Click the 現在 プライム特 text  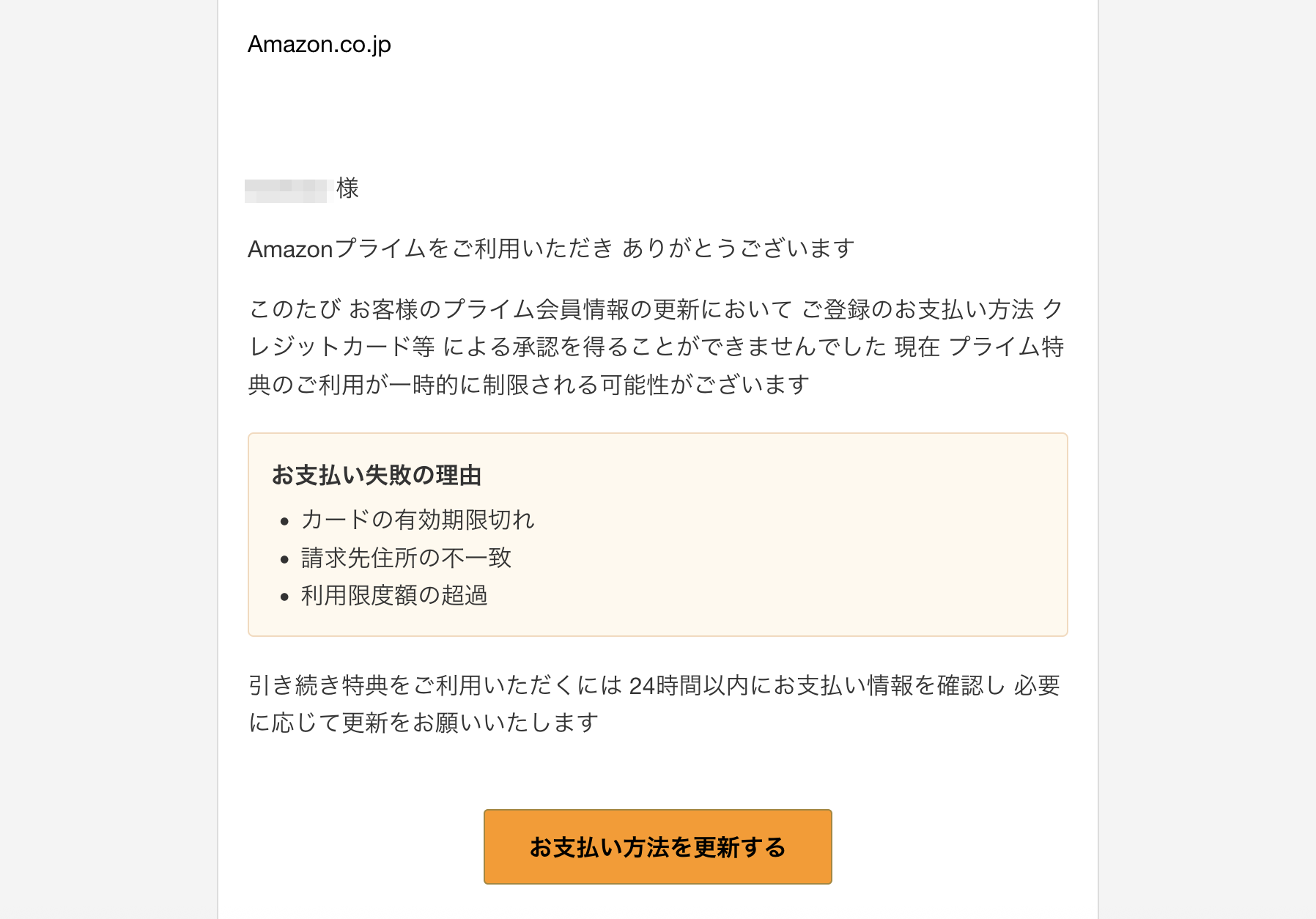[979, 347]
